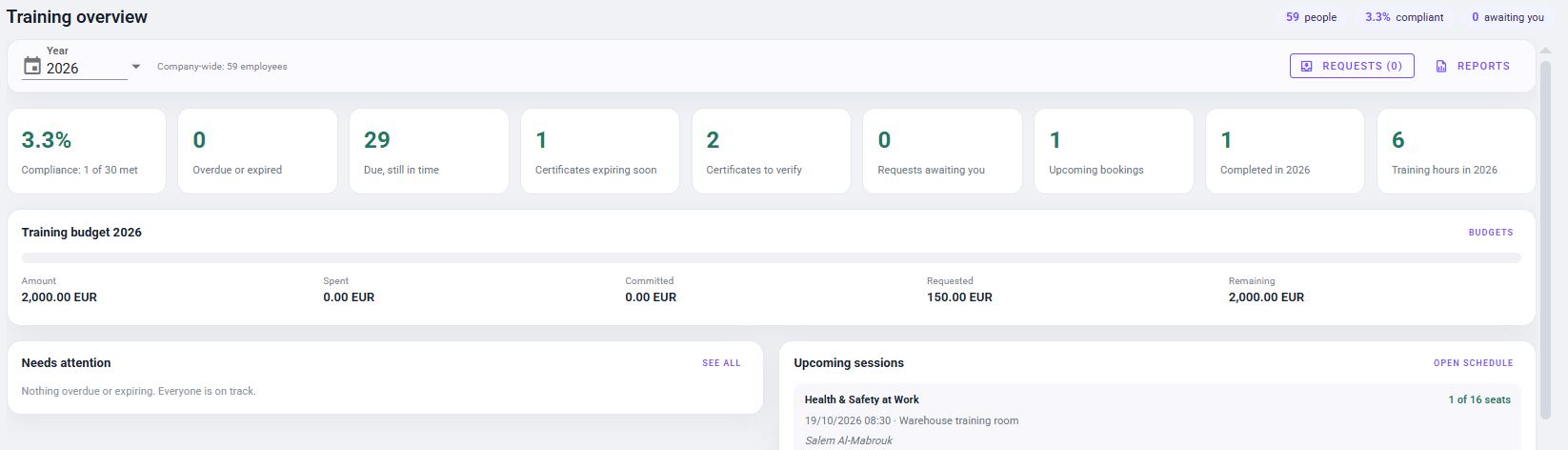Image resolution: width=1568 pixels, height=450 pixels.
Task: Open the Overdue or expired card
Action: pyautogui.click(x=257, y=151)
